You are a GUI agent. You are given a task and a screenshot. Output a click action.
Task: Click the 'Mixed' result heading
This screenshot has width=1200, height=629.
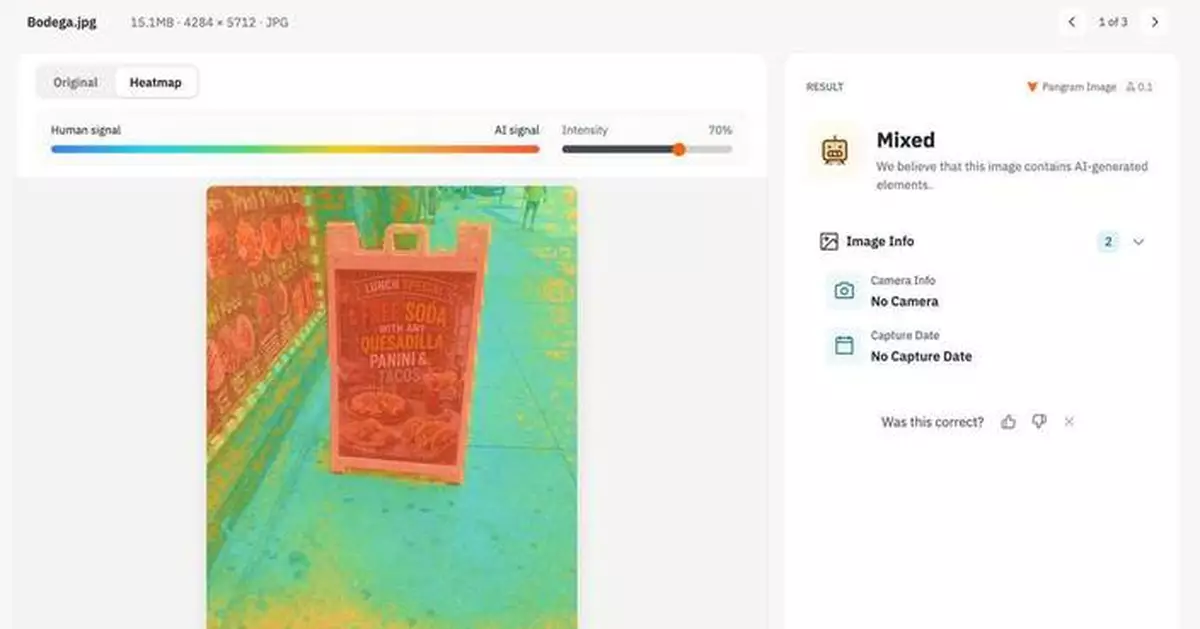(x=906, y=140)
